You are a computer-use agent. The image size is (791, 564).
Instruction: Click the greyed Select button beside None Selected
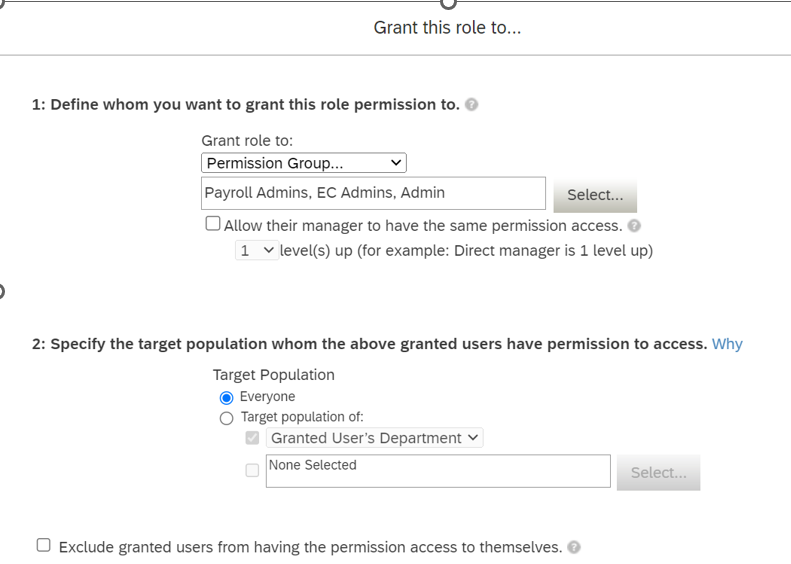[x=658, y=472]
